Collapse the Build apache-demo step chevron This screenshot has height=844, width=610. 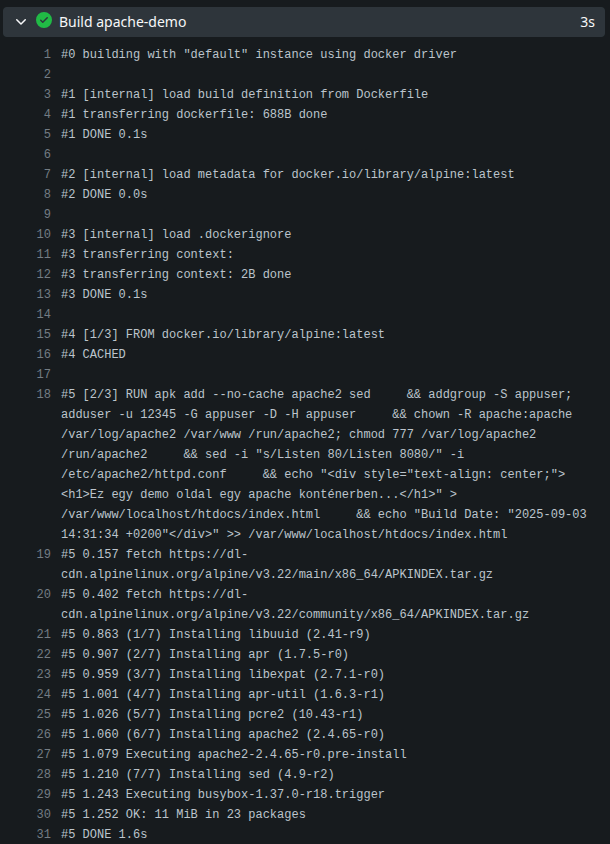point(21,22)
